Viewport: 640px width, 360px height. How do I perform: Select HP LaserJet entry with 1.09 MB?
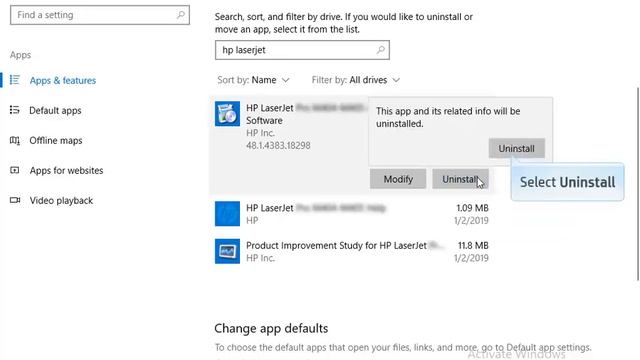[352, 214]
